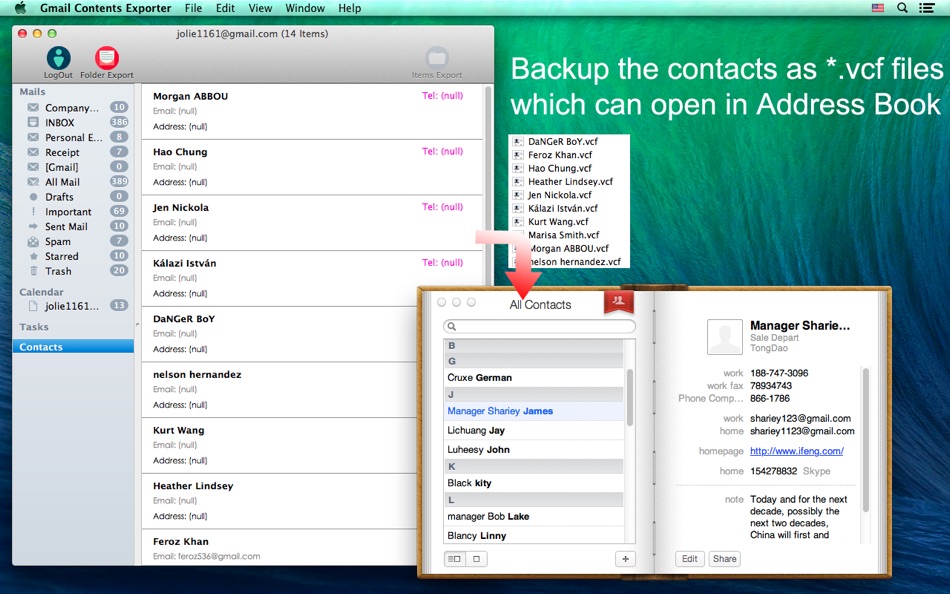Open the Edit menu
The height and width of the screenshot is (594, 950).
[225, 8]
